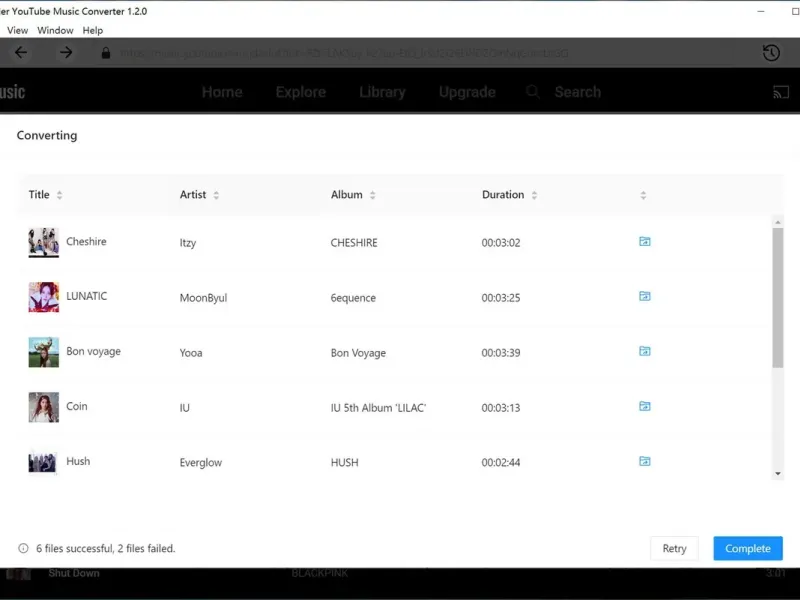The width and height of the screenshot is (800, 600).
Task: Click the scrollbar up arrow
Action: pos(778,222)
